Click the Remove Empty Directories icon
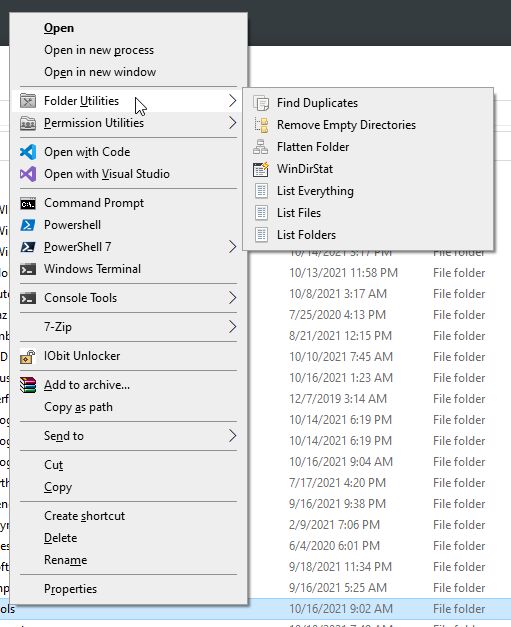 [261, 125]
